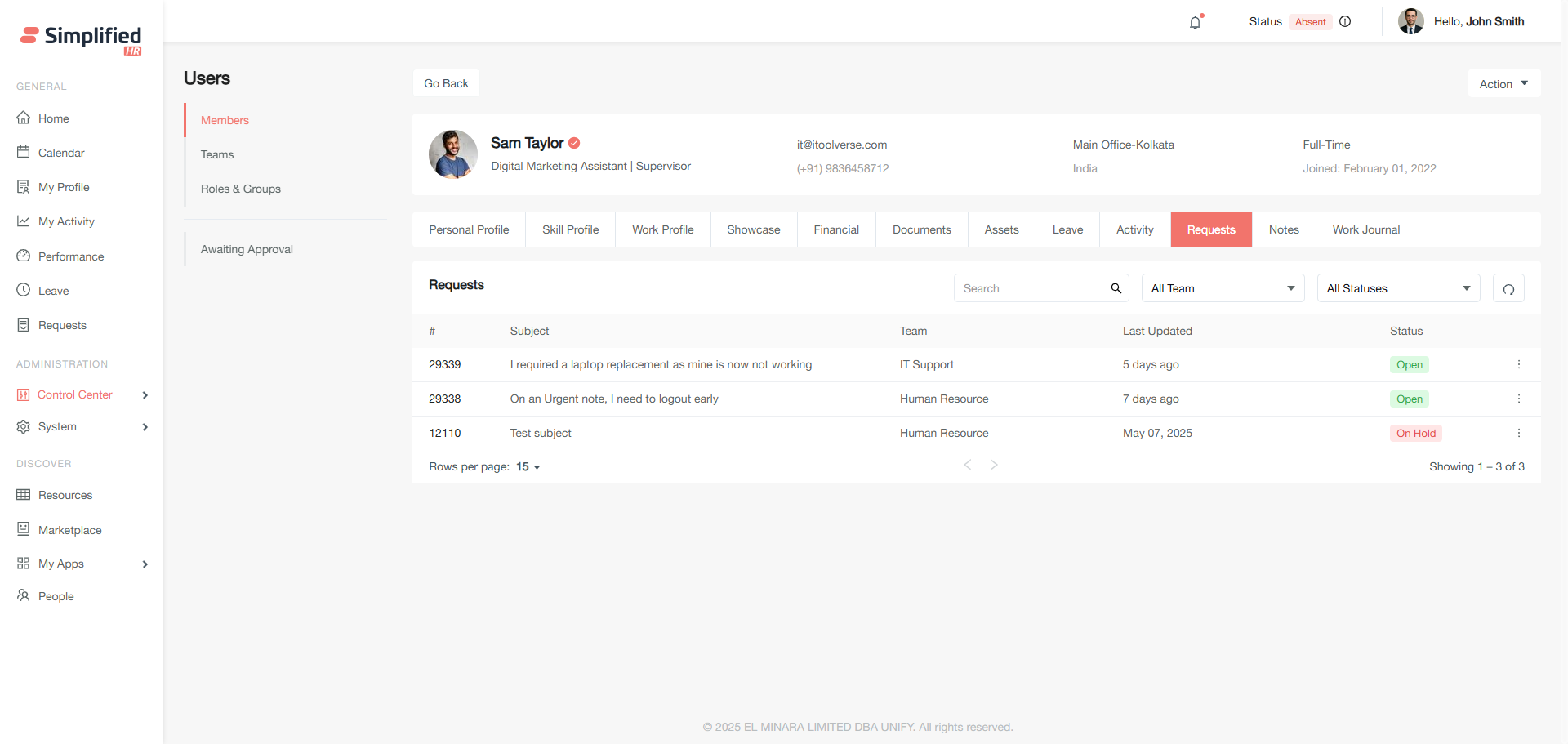Switch to the Work Journal tab
1568x744 pixels.
point(1365,230)
